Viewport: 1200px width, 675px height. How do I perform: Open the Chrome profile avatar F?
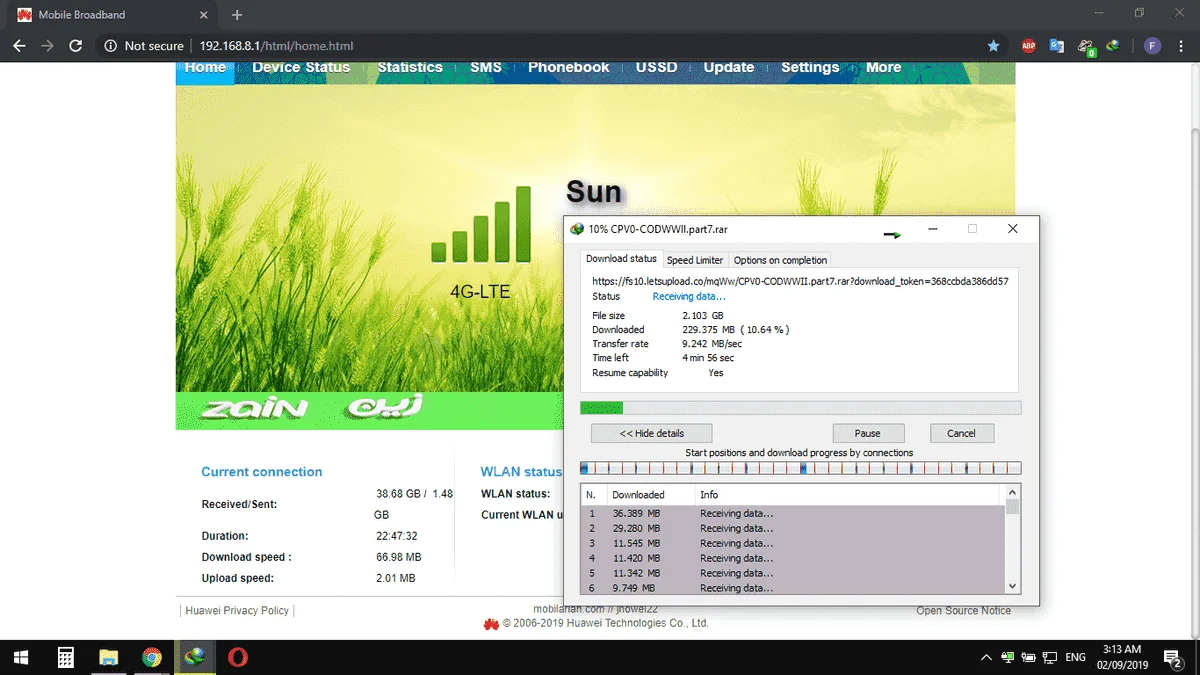click(1153, 46)
